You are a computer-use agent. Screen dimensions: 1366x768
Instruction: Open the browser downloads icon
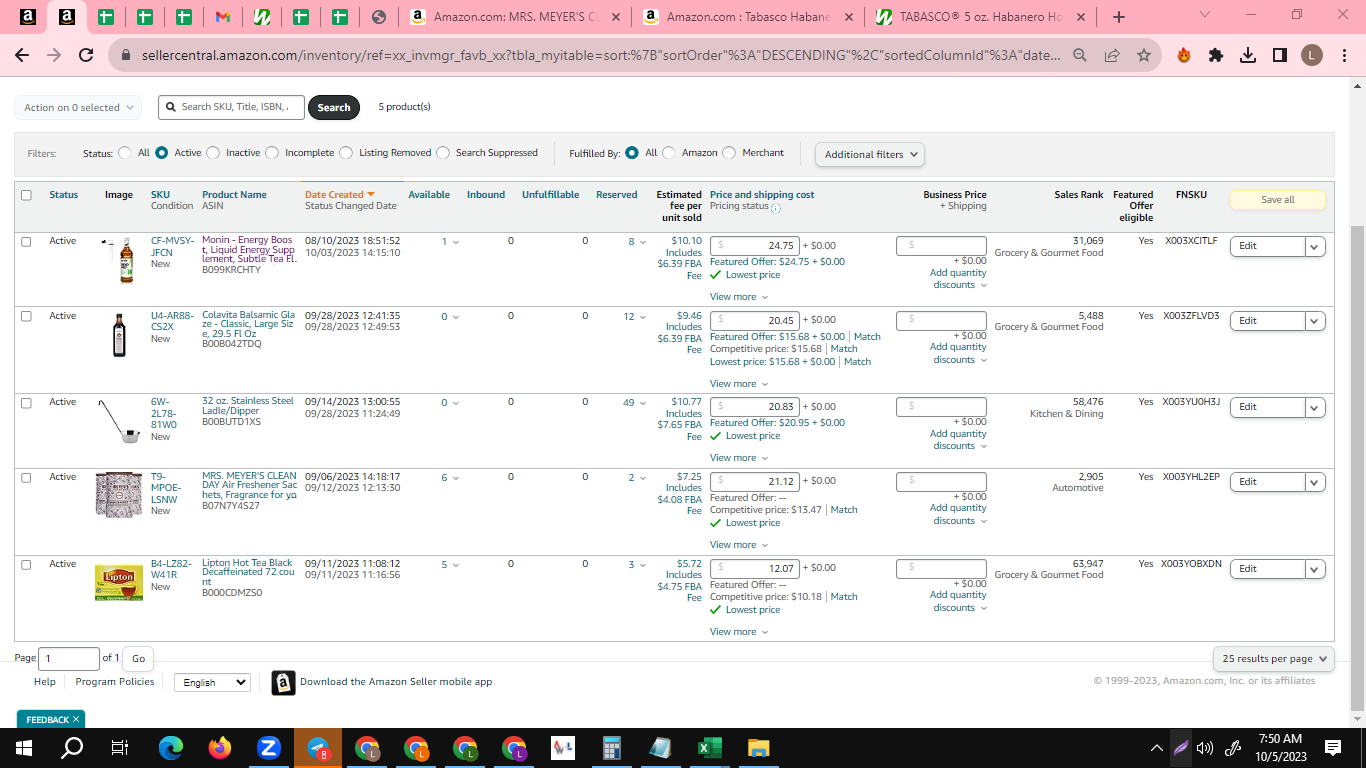(1248, 56)
